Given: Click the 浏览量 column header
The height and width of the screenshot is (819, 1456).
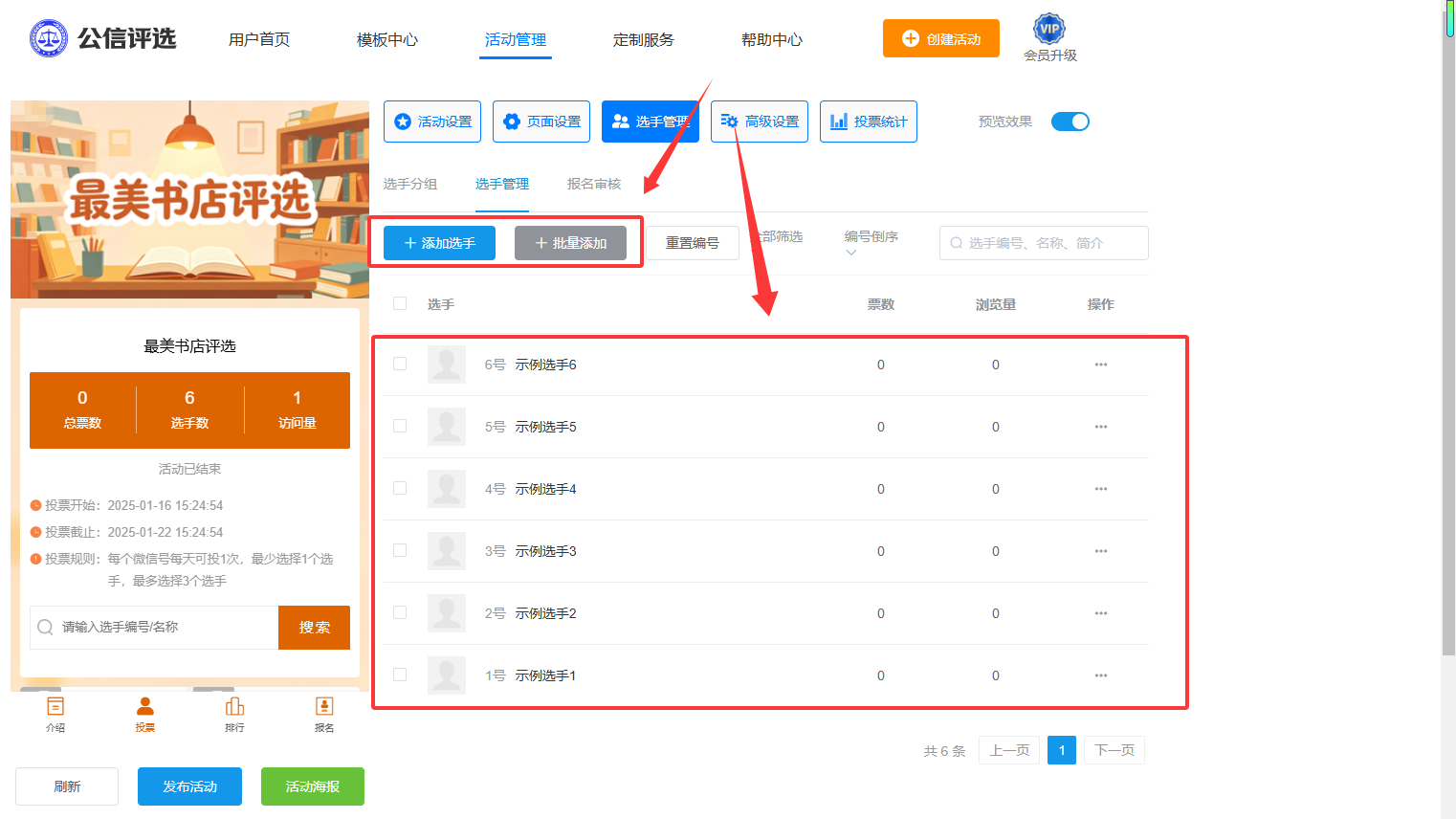Looking at the screenshot, I should [x=996, y=304].
